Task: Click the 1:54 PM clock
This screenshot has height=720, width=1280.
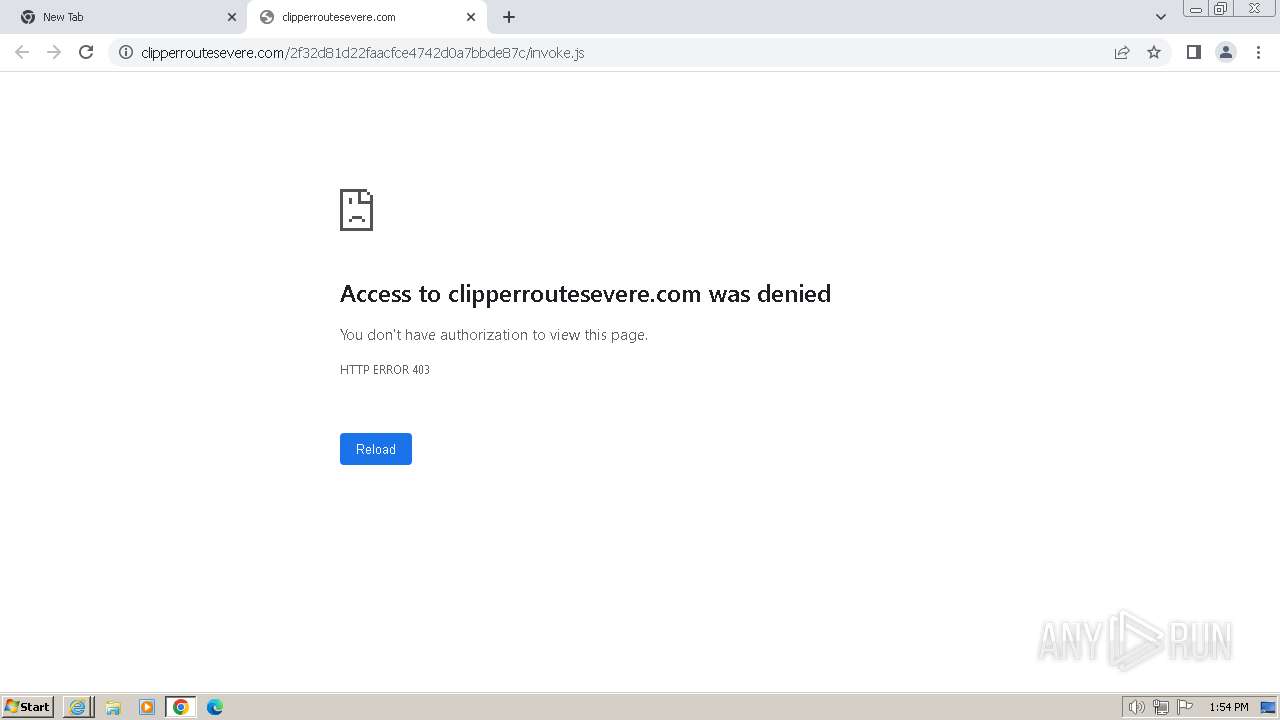Action: click(x=1228, y=707)
